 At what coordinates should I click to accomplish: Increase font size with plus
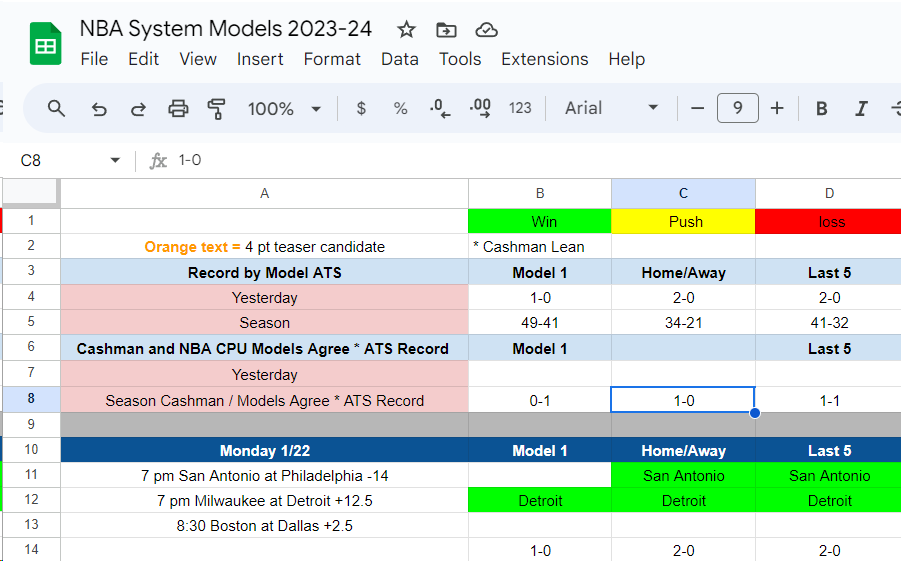click(777, 108)
